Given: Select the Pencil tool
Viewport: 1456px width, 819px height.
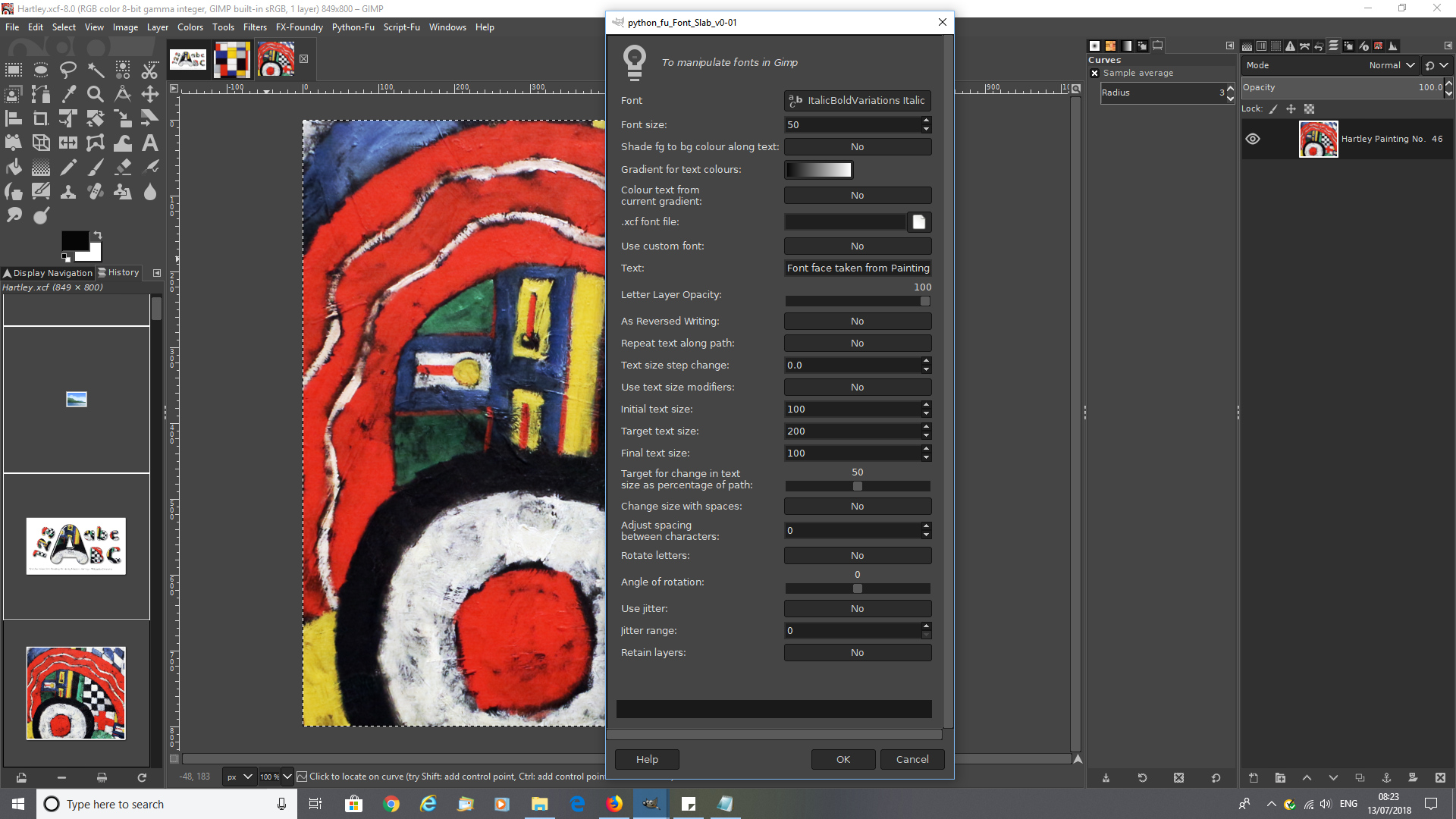Looking at the screenshot, I should pyautogui.click(x=68, y=168).
